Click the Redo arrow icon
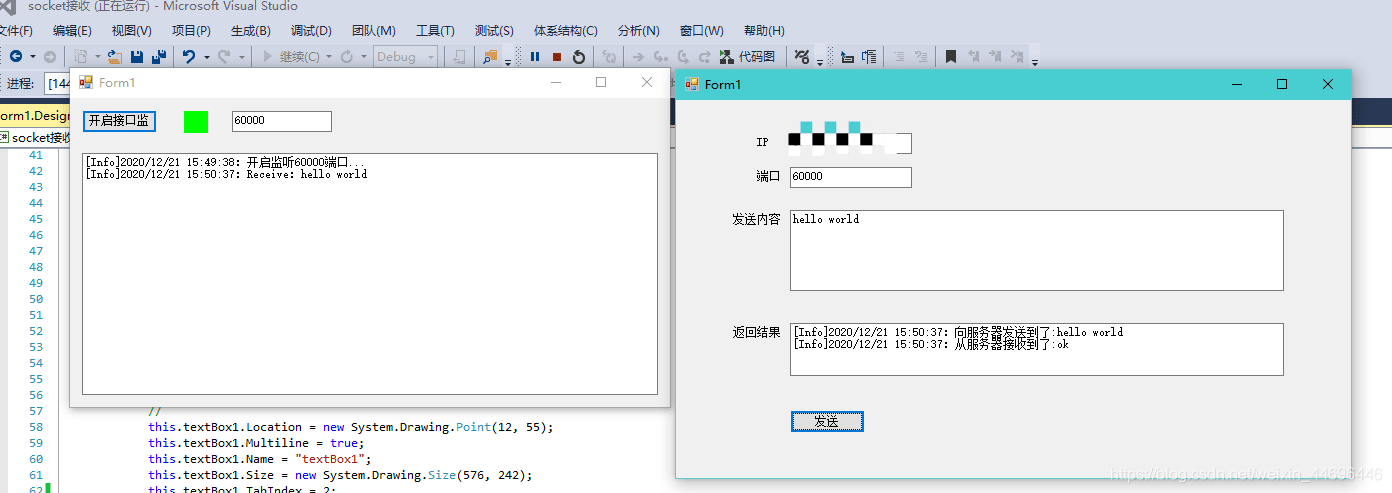This screenshot has height=493, width=1392. click(x=224, y=57)
